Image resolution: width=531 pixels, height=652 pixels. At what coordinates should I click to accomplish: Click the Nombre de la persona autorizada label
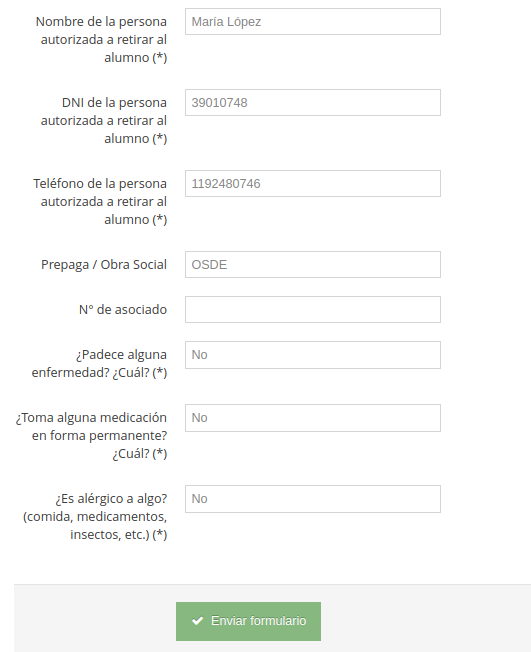pyautogui.click(x=102, y=40)
